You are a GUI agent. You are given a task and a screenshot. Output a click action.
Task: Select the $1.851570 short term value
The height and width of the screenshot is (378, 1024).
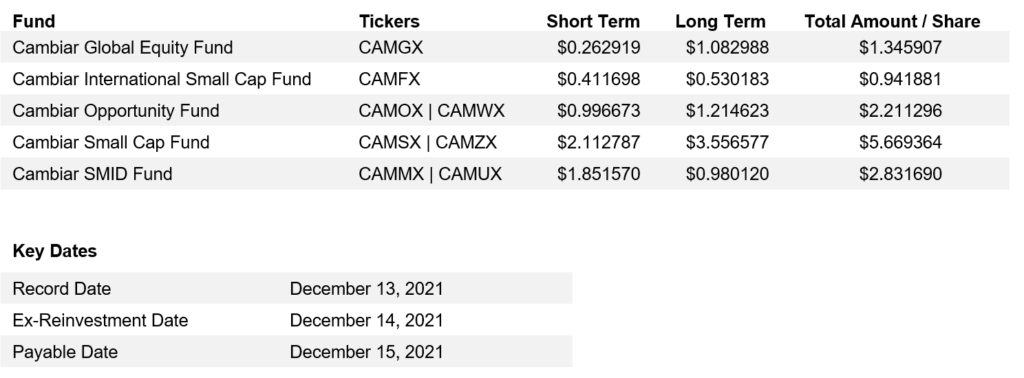599,174
